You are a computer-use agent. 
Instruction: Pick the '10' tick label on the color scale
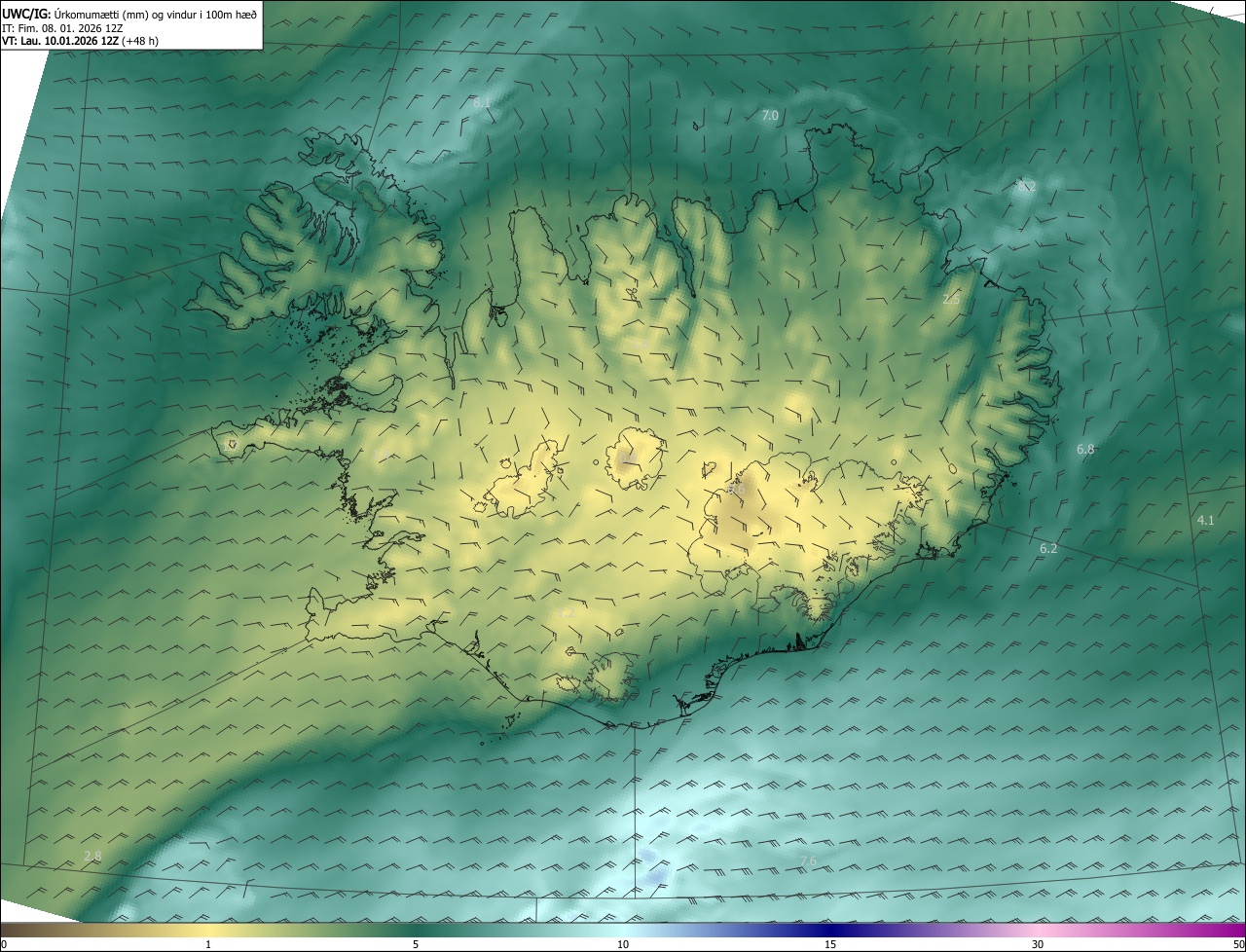coord(623,944)
